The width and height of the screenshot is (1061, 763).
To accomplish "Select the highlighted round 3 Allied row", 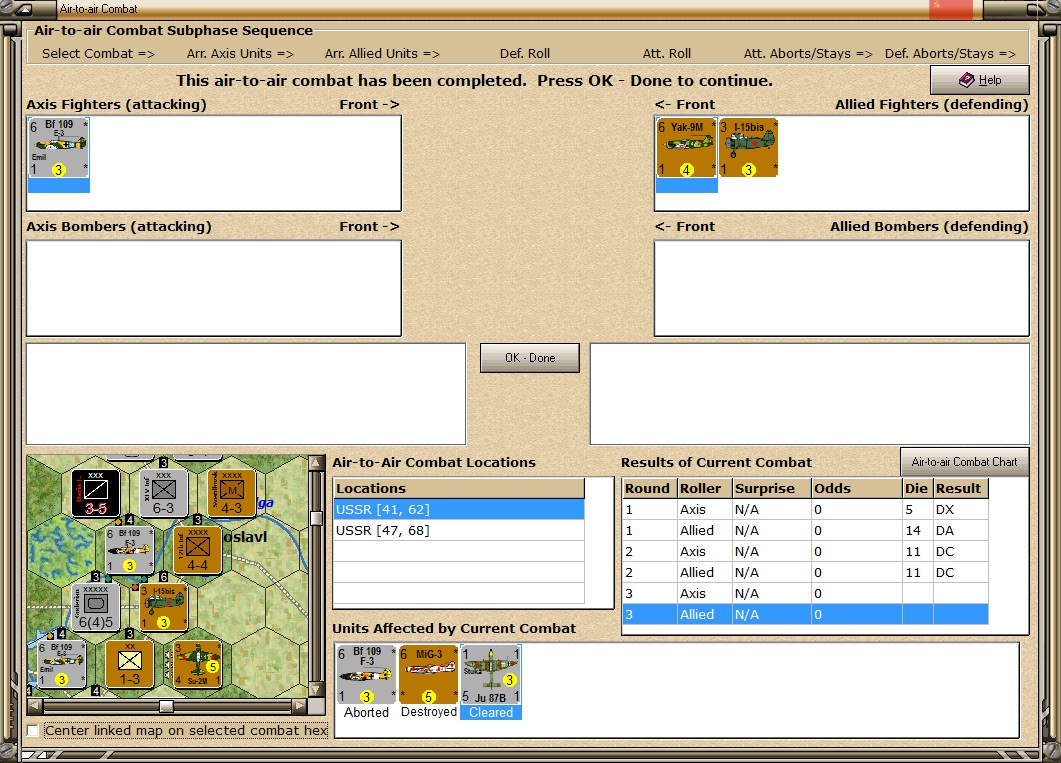I will pos(805,614).
